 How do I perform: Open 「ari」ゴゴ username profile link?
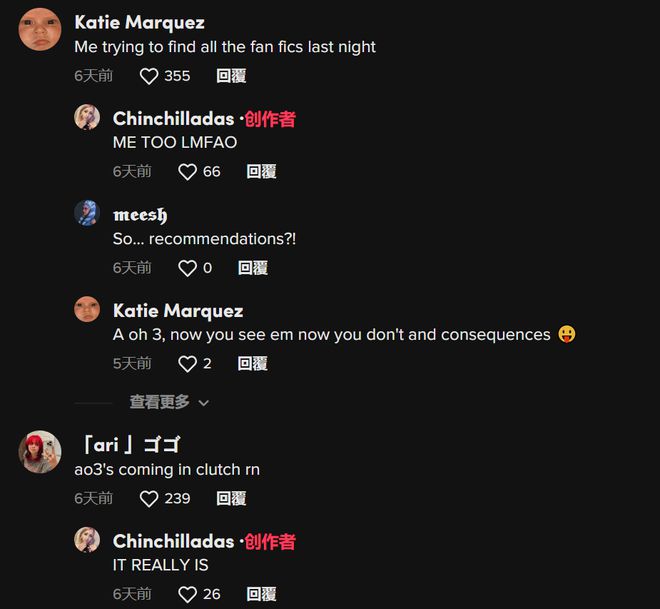[x=131, y=445]
